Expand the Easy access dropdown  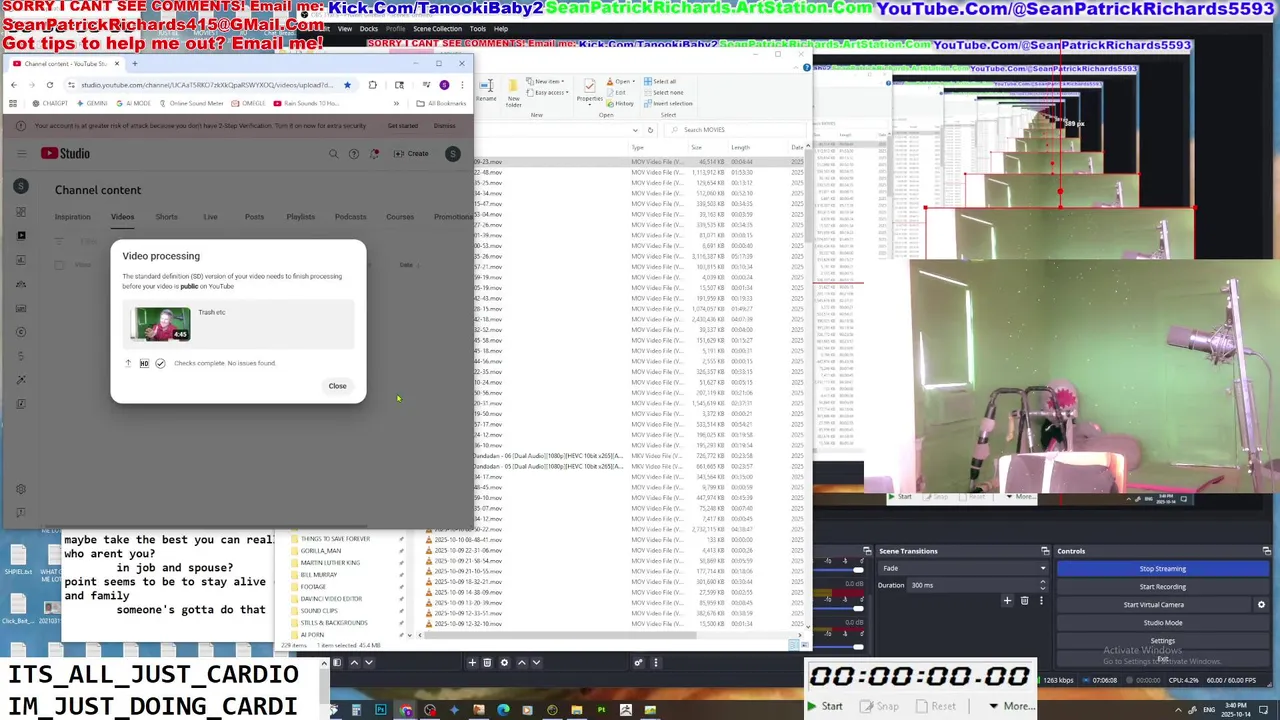pyautogui.click(x=549, y=92)
